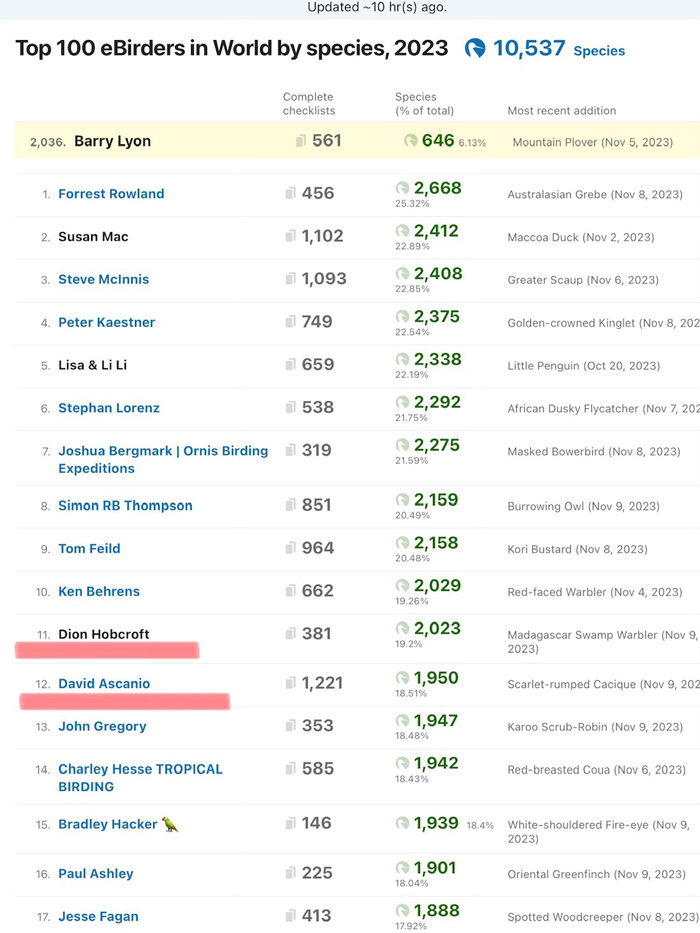Click checklist icon beside Lisa & Li Li's 659

coord(290,365)
